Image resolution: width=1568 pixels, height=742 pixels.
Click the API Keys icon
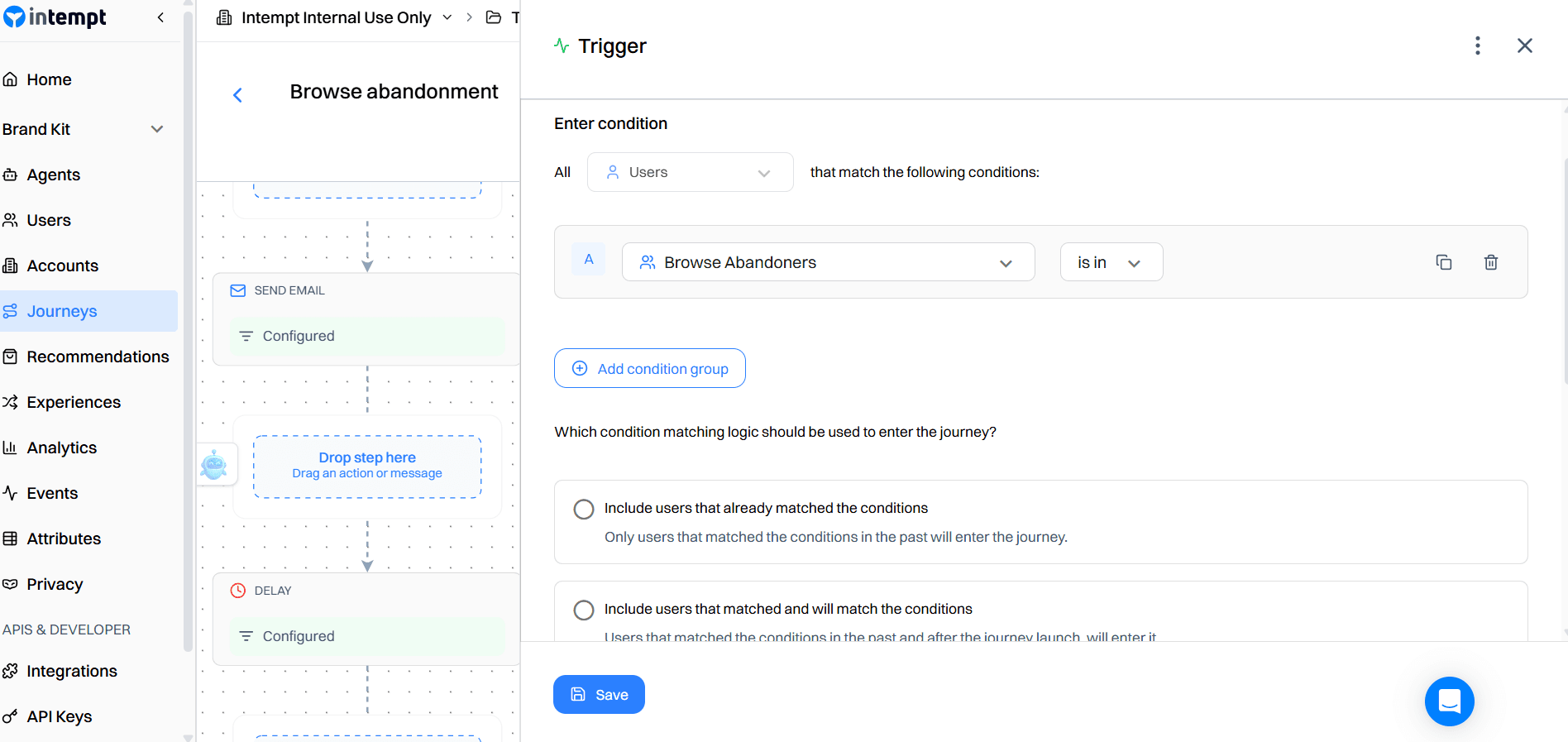(x=10, y=716)
